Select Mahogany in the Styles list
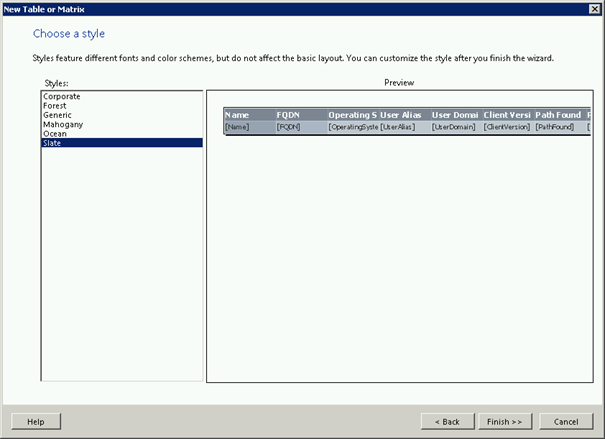Image resolution: width=605 pixels, height=439 pixels. (x=63, y=124)
